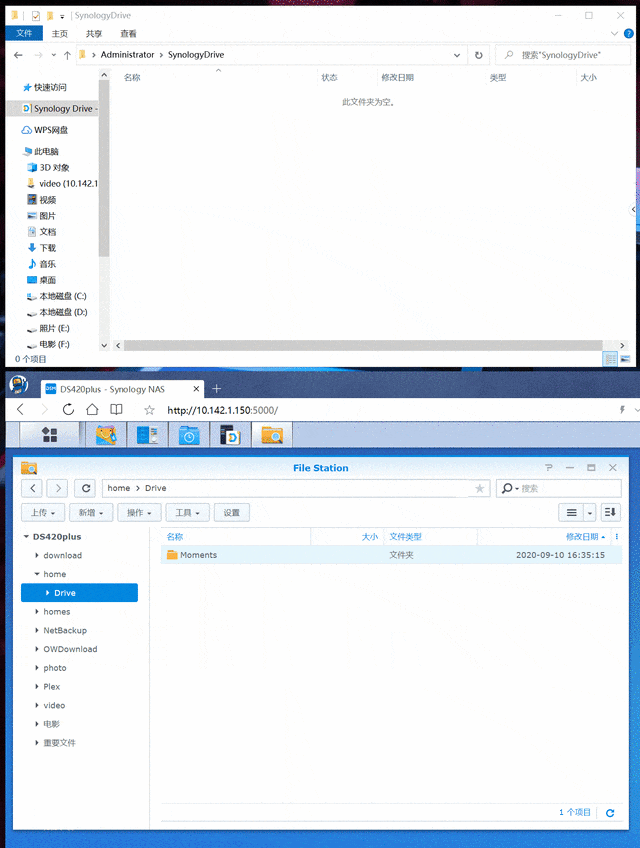
Task: Focus the Explorer 搜索"SynologyDrive" search box
Action: coord(563,55)
